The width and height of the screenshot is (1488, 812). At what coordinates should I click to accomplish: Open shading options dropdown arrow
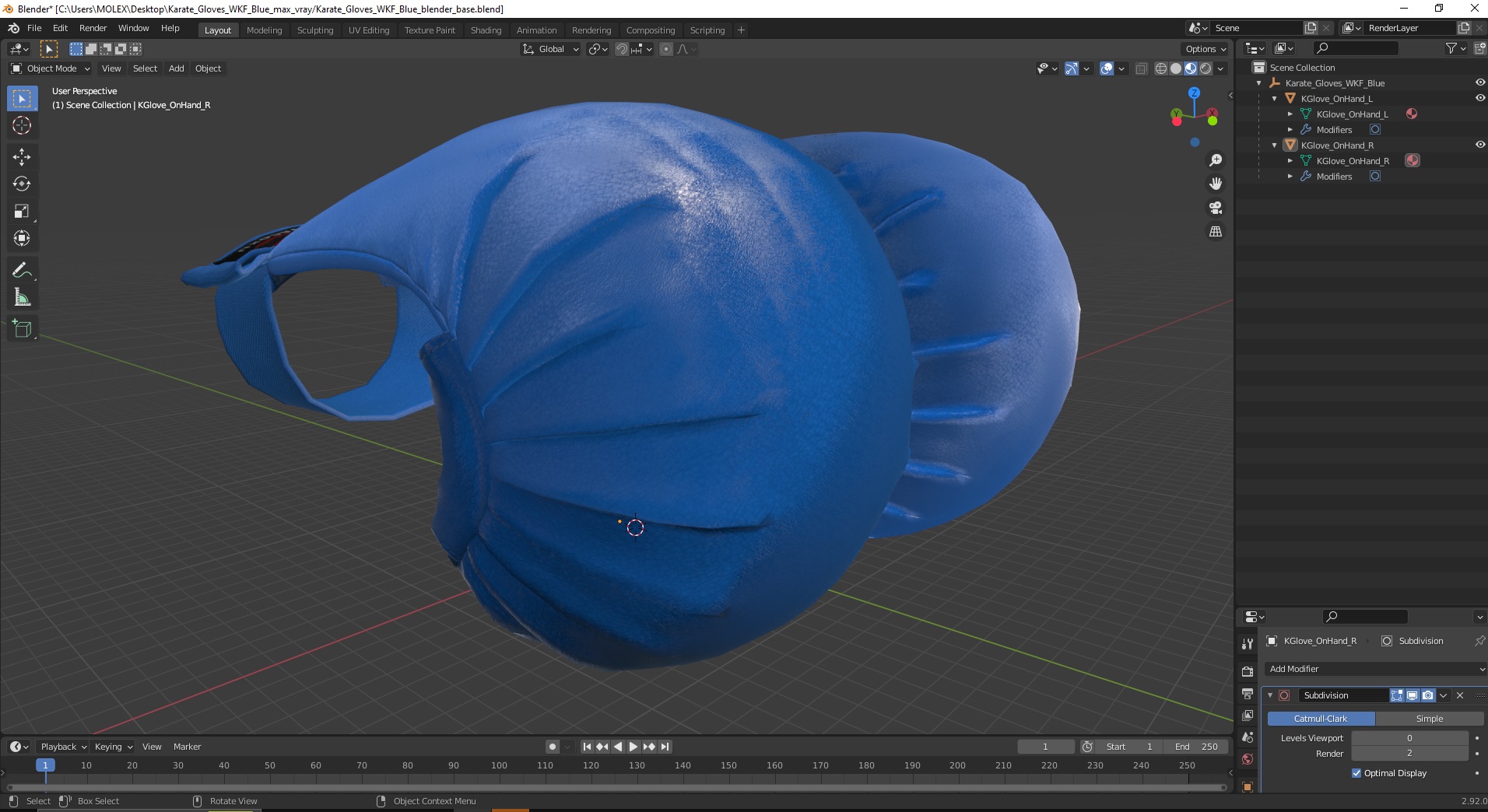click(x=1220, y=68)
